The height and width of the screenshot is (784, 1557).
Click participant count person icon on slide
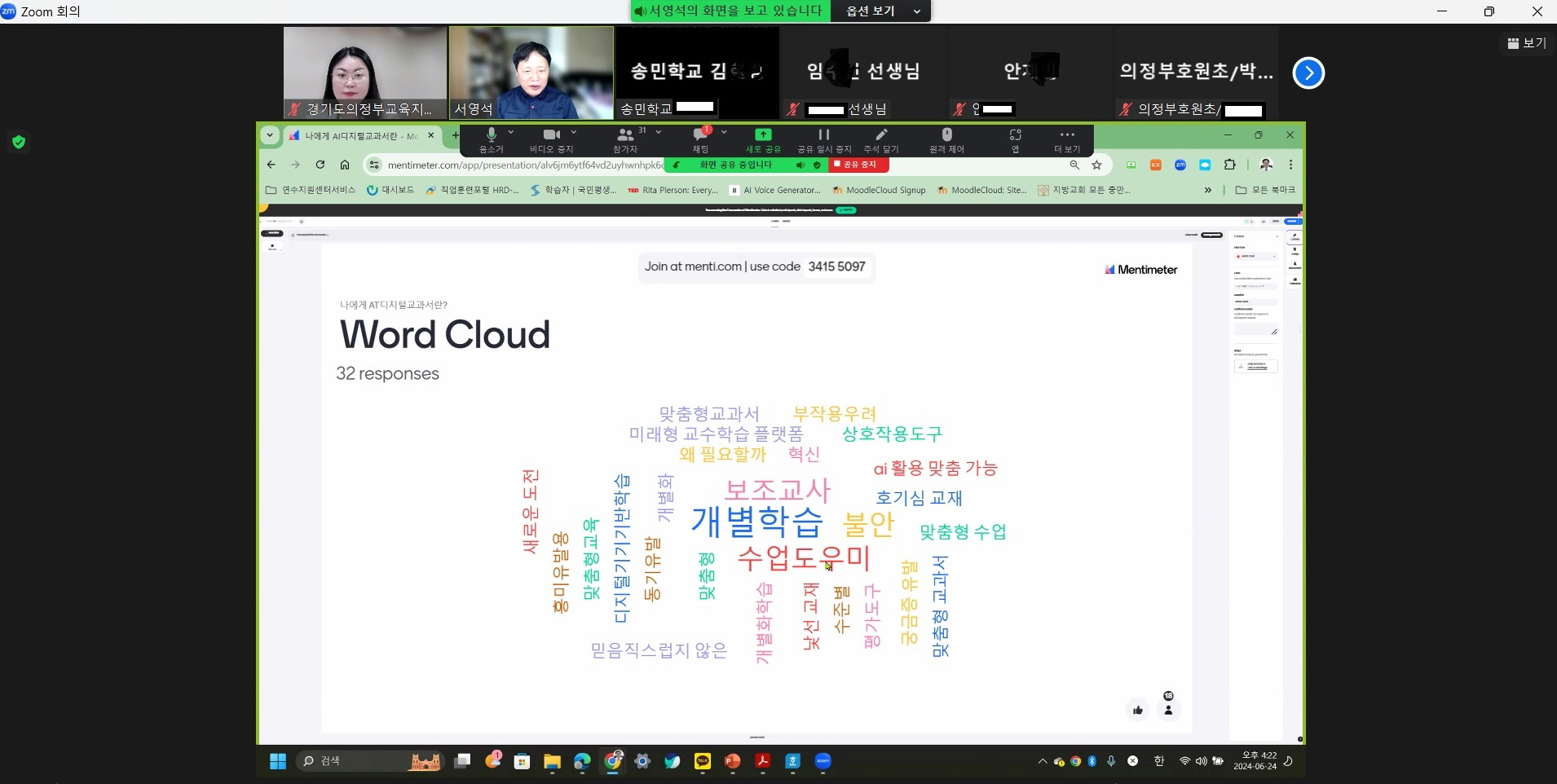[x=1168, y=710]
